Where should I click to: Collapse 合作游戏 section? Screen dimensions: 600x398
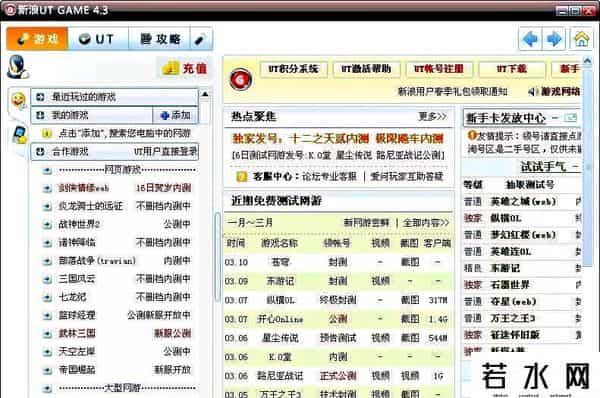(x=114, y=152)
